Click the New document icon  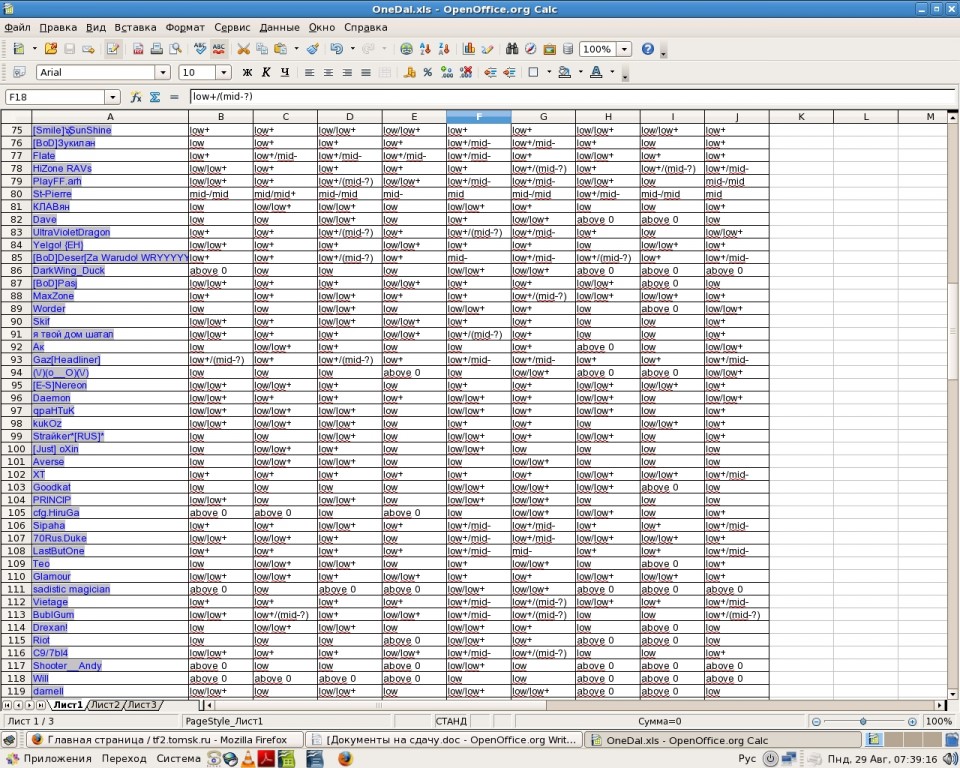tap(19, 49)
